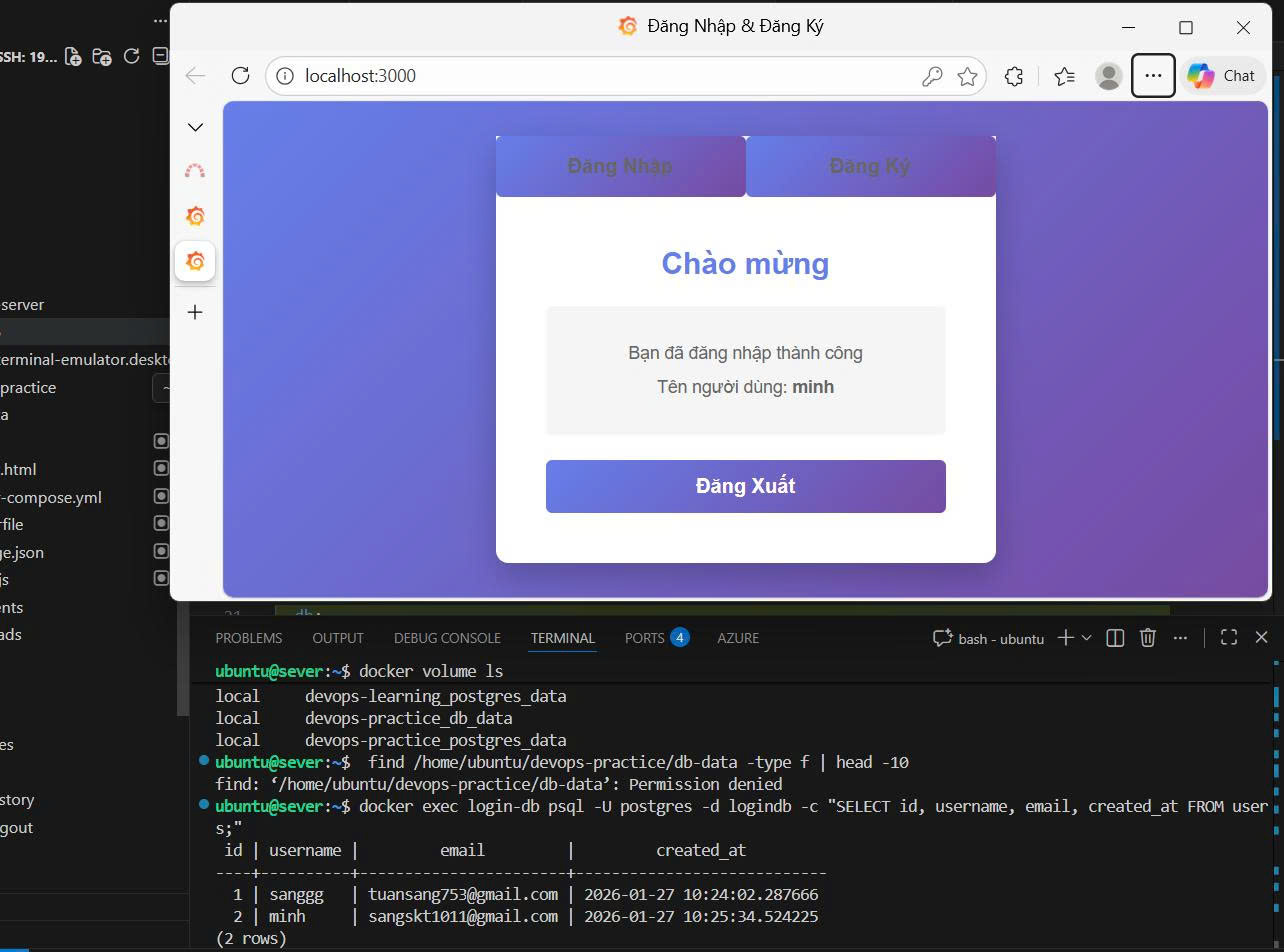Open the browser Extensions puzzle icon
Screen dimensions: 1284x952
pos(1014,76)
